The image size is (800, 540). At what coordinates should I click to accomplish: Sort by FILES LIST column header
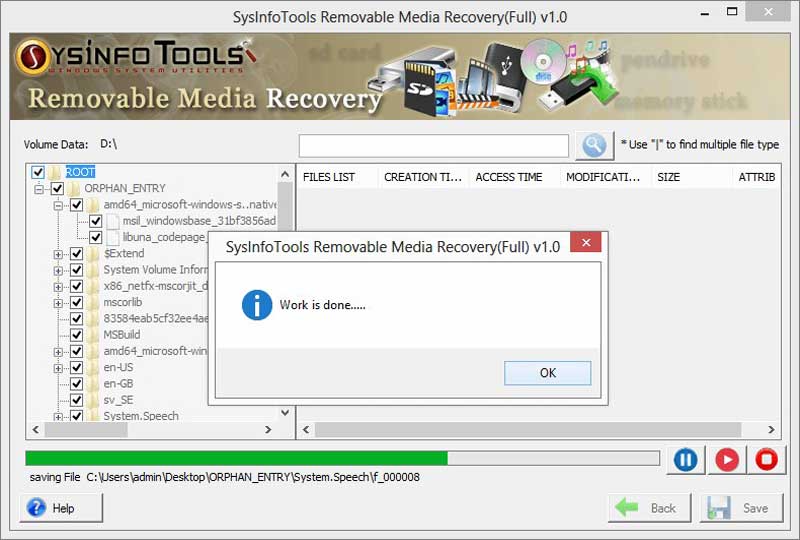(x=338, y=177)
